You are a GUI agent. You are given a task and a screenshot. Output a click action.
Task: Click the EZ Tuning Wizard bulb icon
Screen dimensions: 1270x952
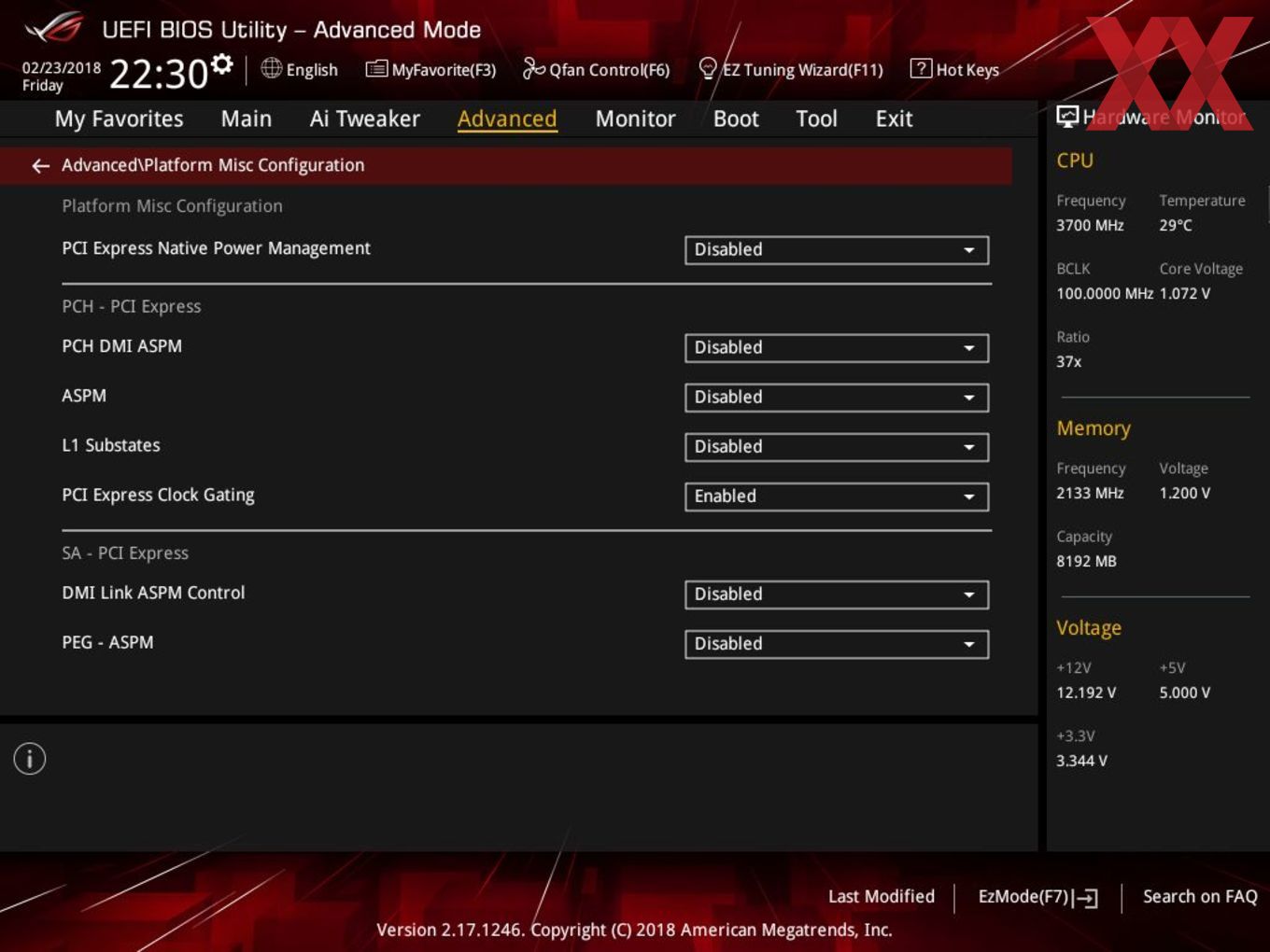[708, 68]
